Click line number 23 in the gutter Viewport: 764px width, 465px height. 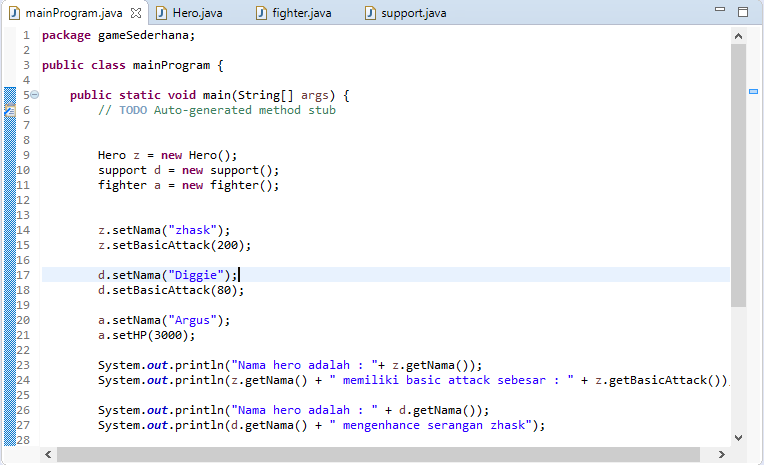coord(23,365)
